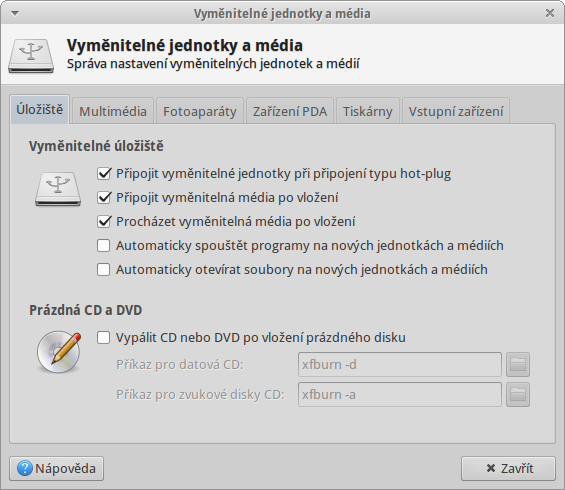Click the CD with pencil burn icon
565x490 pixels.
[59, 352]
